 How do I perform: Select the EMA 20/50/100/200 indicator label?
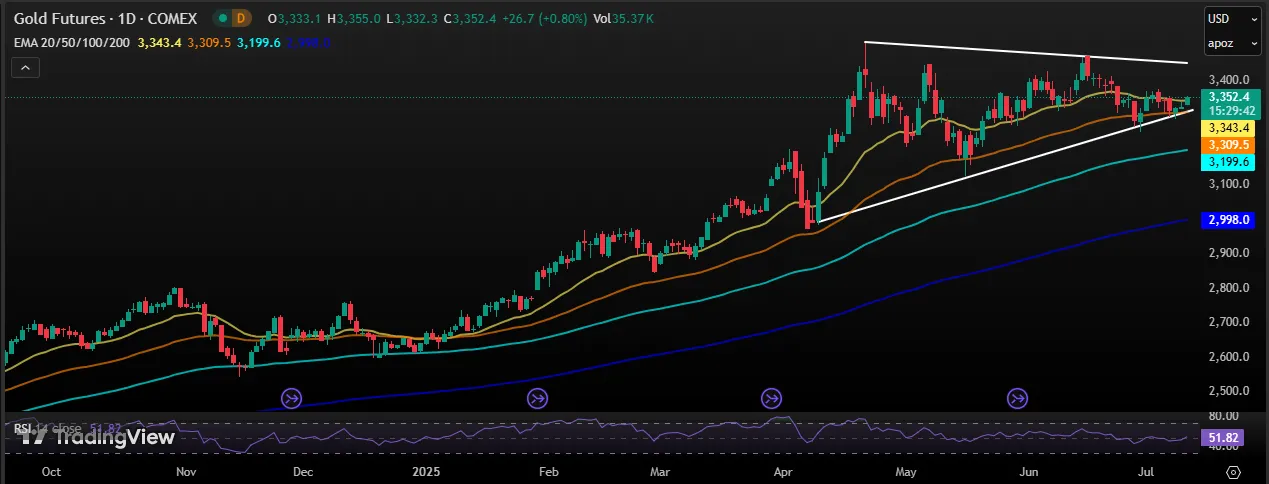pos(71,43)
